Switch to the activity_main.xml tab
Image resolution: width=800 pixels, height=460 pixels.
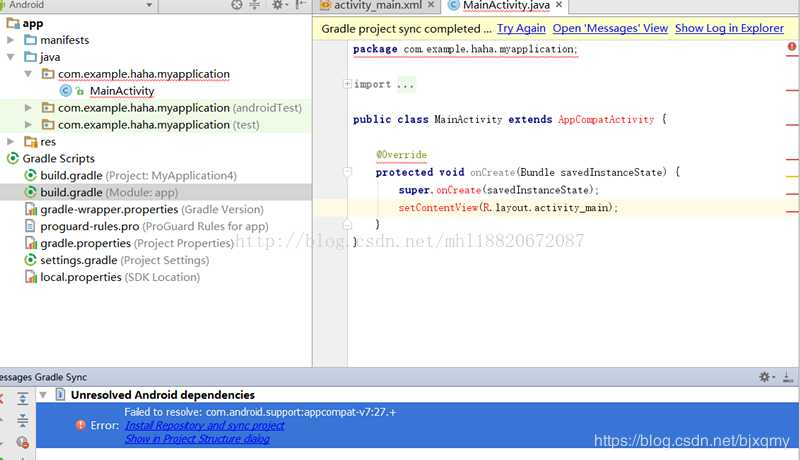378,5
